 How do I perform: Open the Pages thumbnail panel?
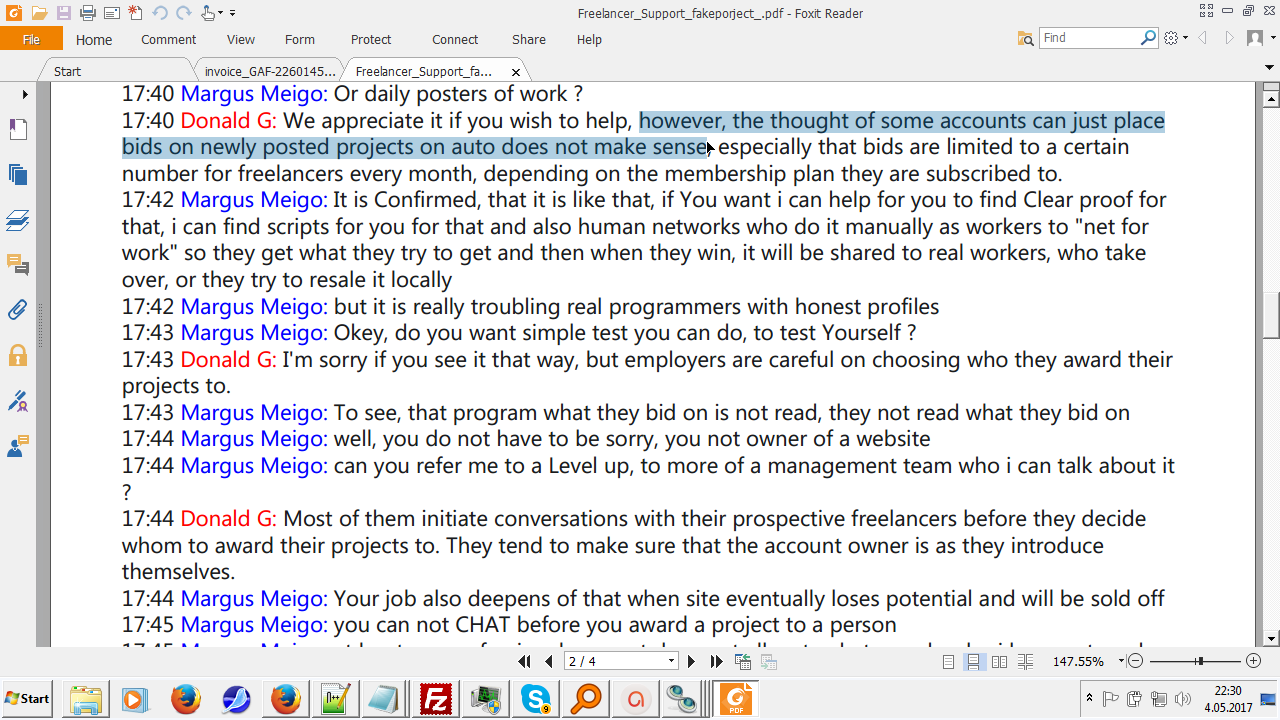point(17,174)
